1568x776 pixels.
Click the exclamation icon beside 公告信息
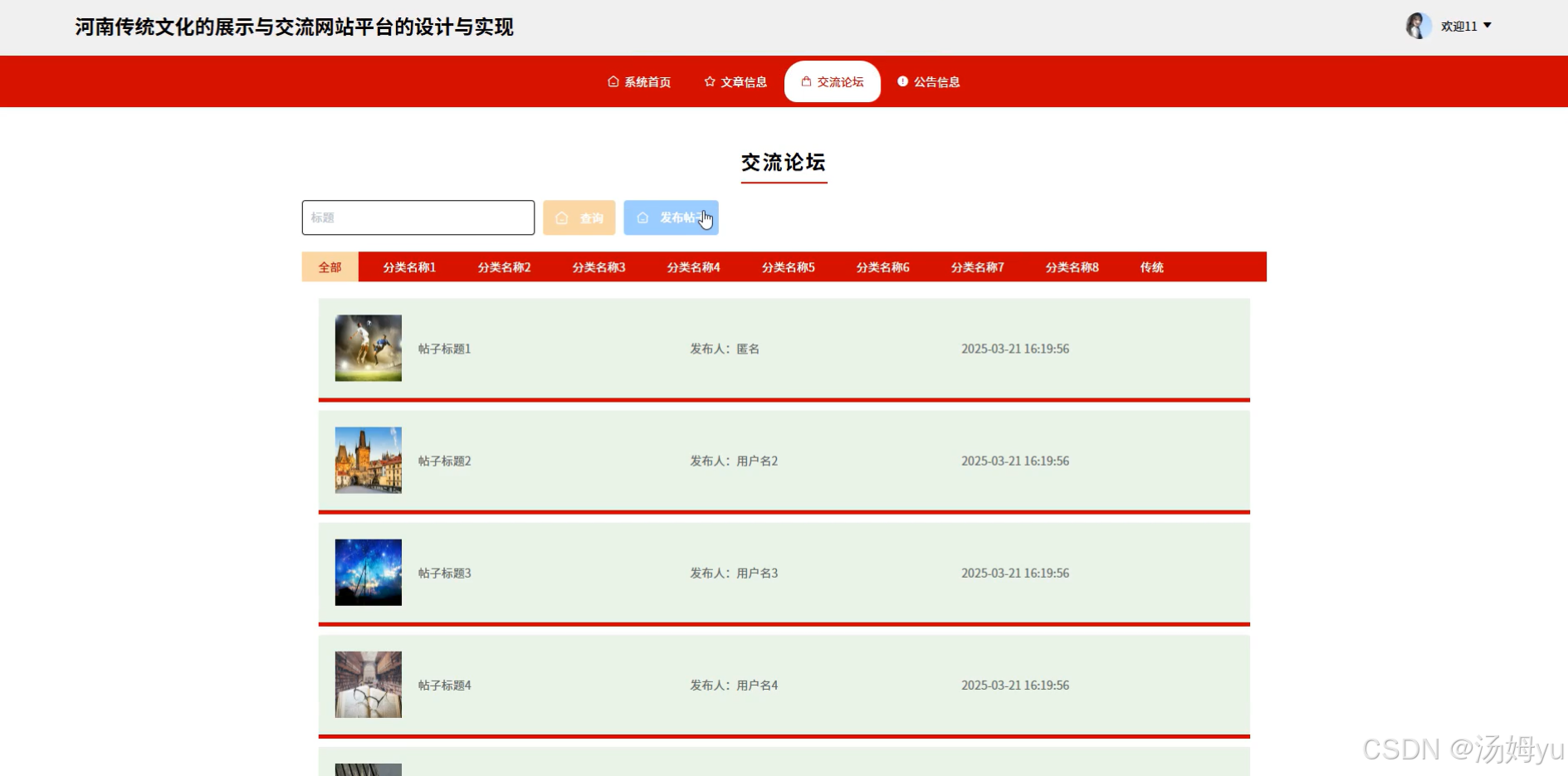click(902, 81)
